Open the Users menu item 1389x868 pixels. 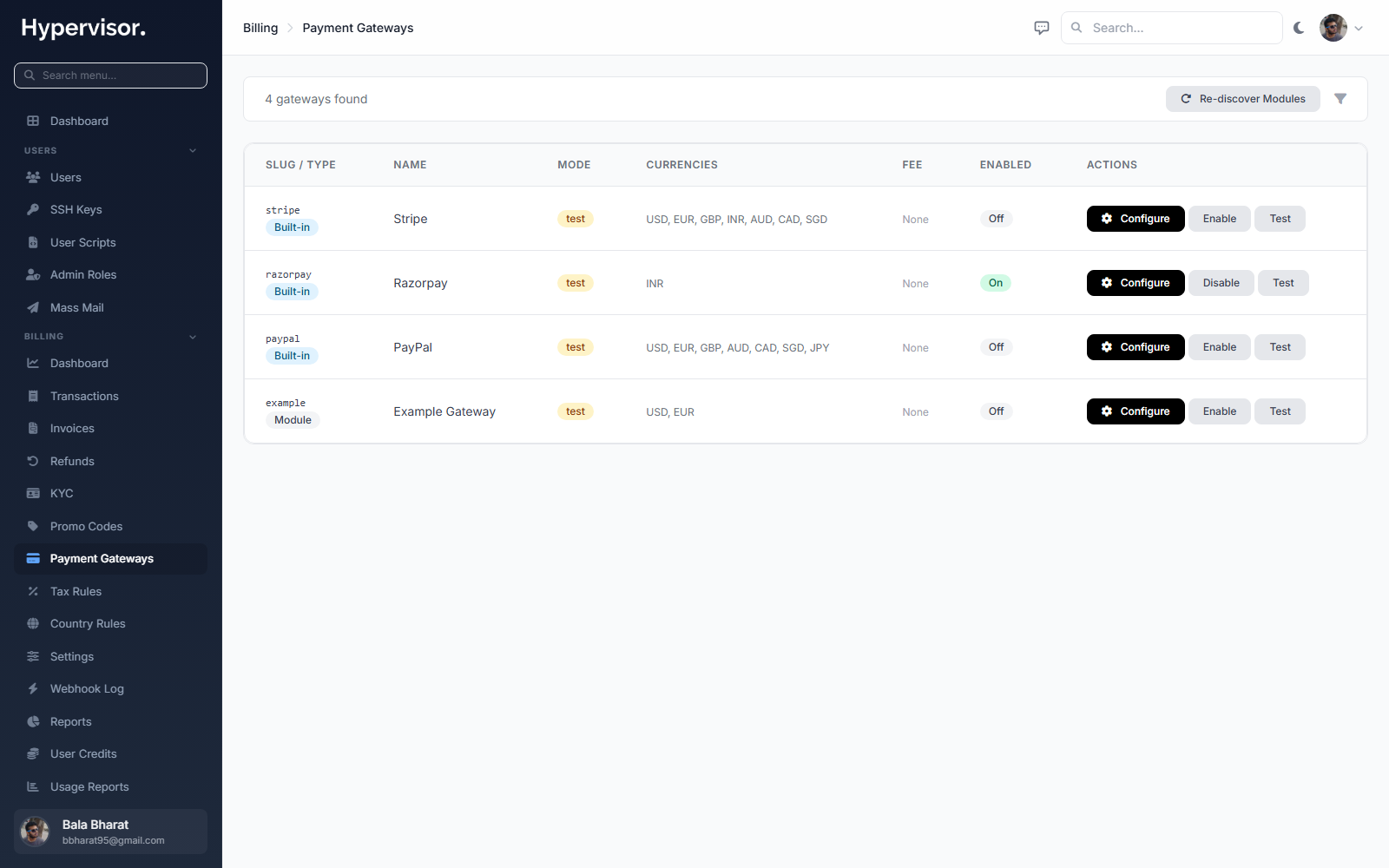(x=110, y=177)
